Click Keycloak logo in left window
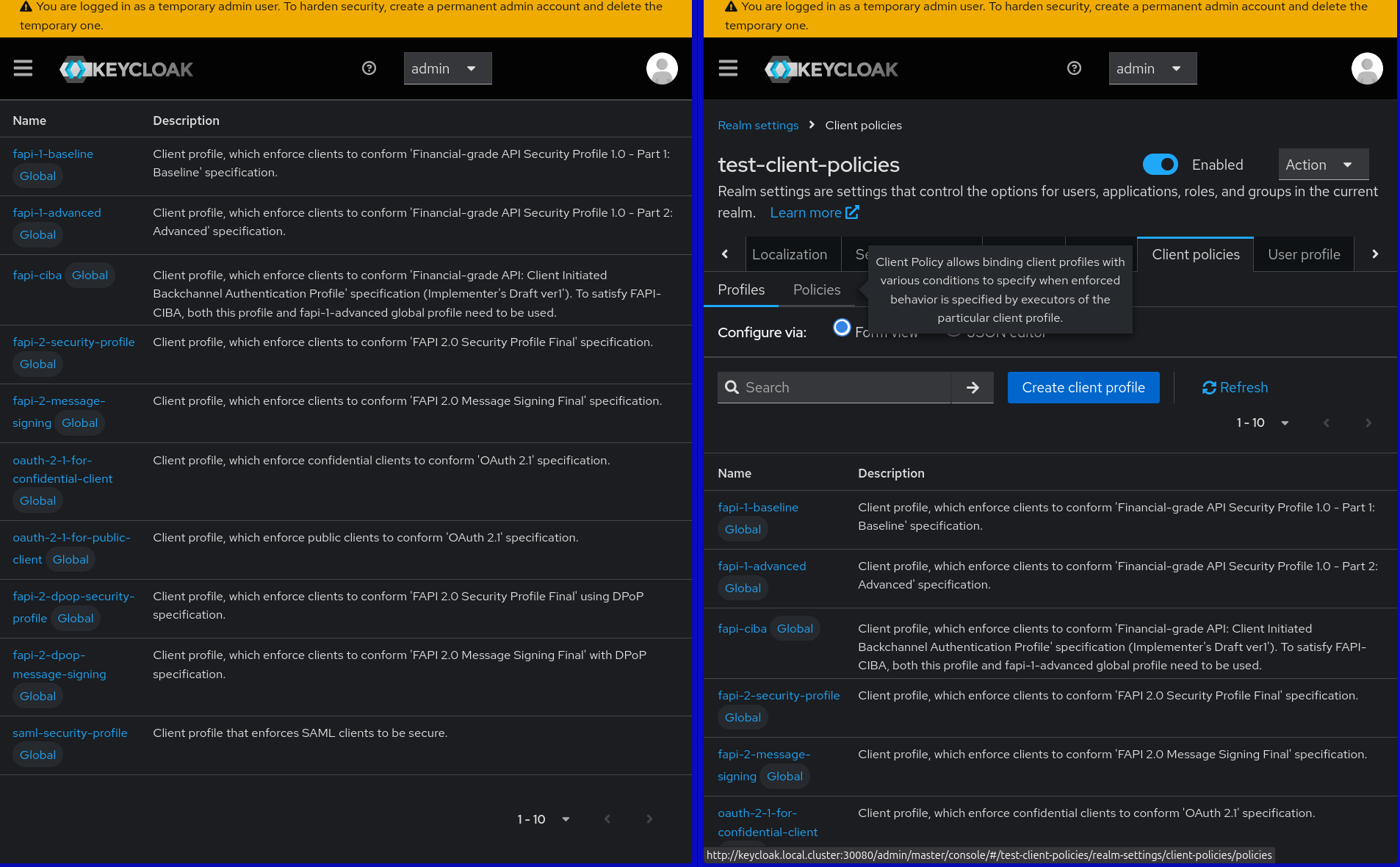This screenshot has height=867, width=1400. pos(126,69)
